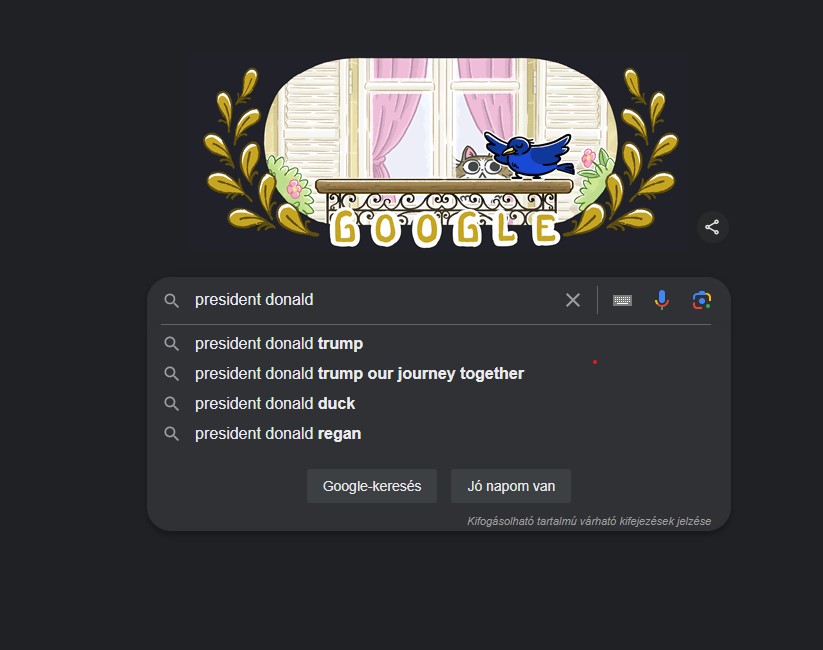
Task: Click magnifier icon next to 'president donald duck'
Action: [x=172, y=404]
